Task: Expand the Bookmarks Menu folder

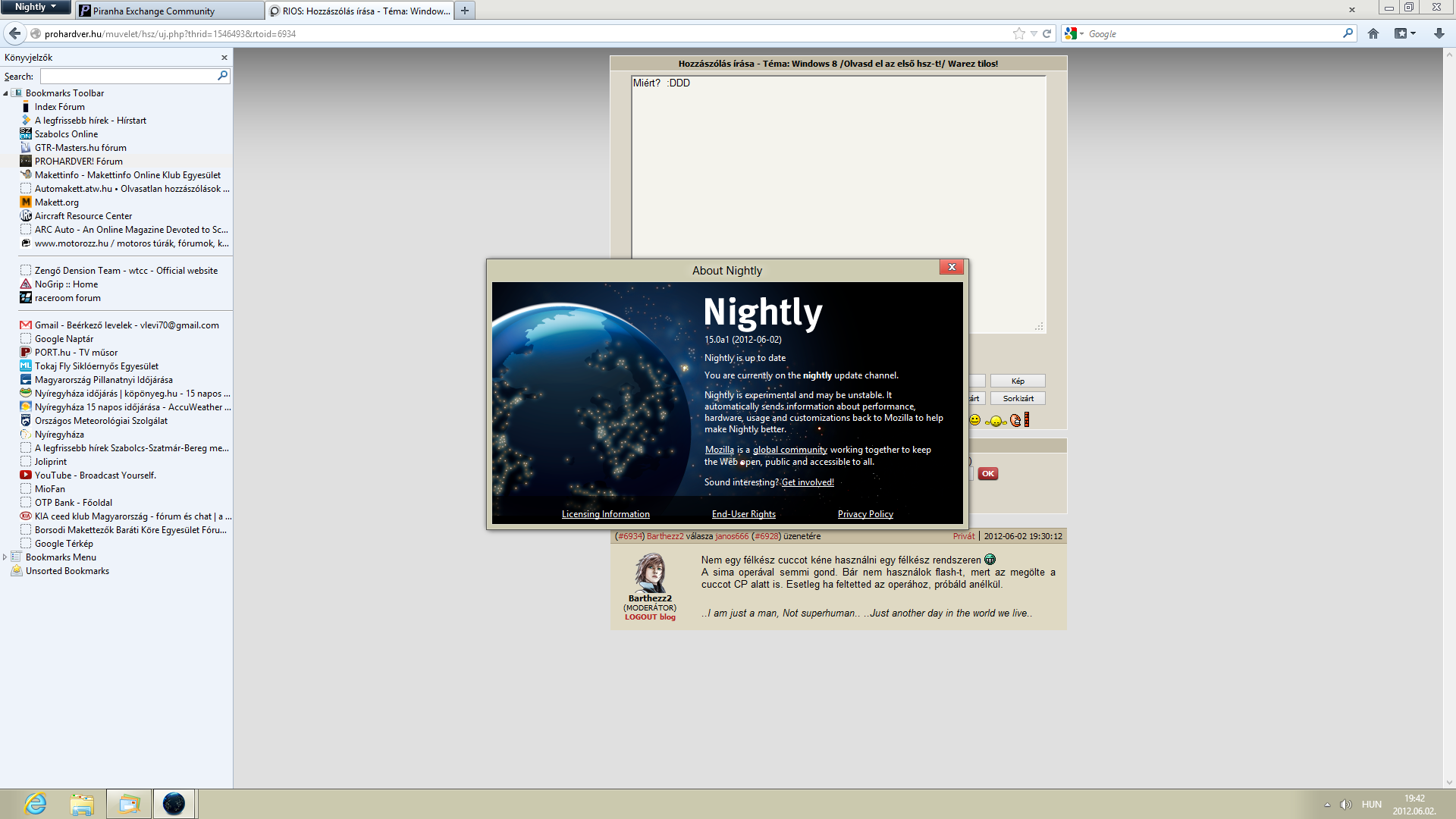Action: click(5, 557)
